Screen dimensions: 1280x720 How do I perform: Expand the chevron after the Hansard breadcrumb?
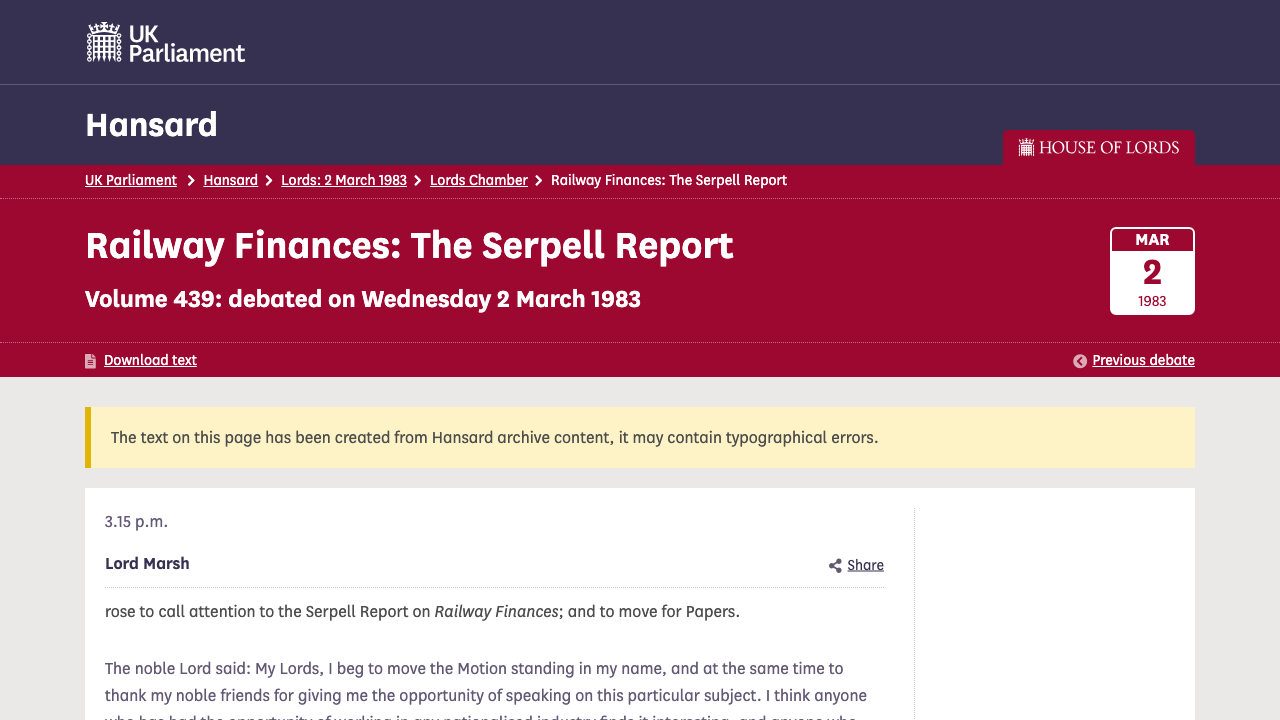point(268,180)
